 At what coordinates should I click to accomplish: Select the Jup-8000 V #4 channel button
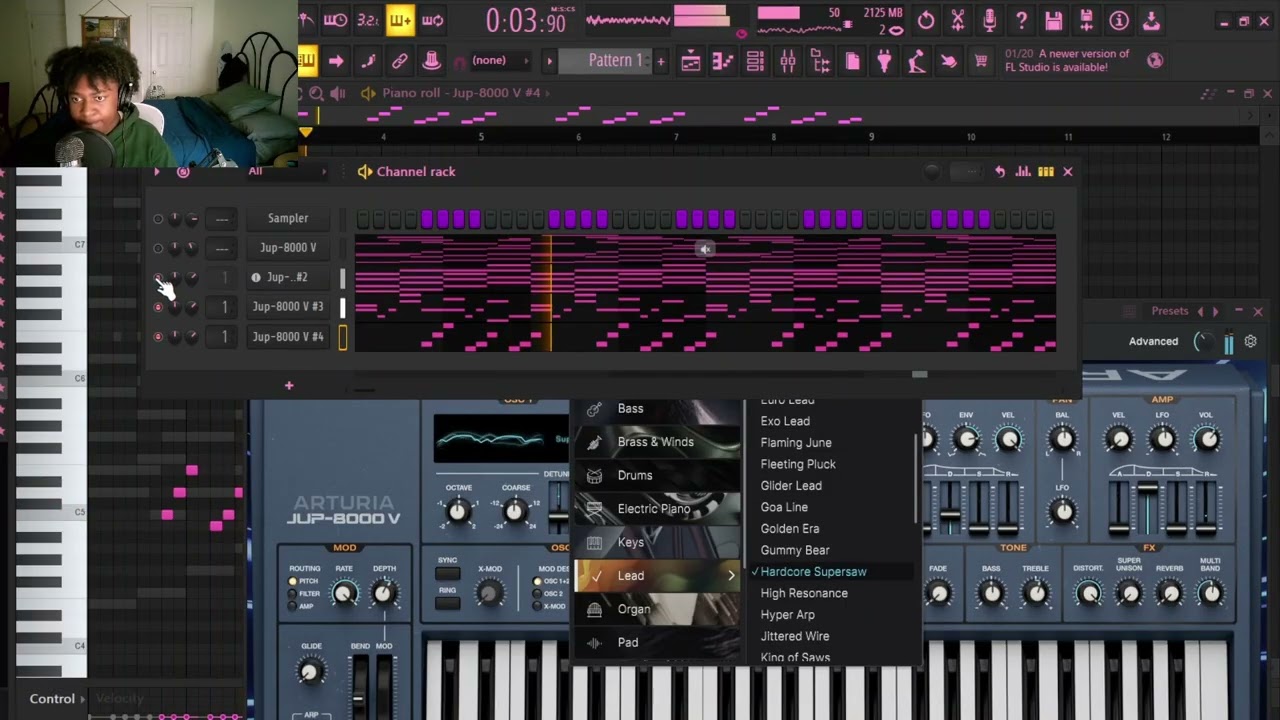point(288,337)
